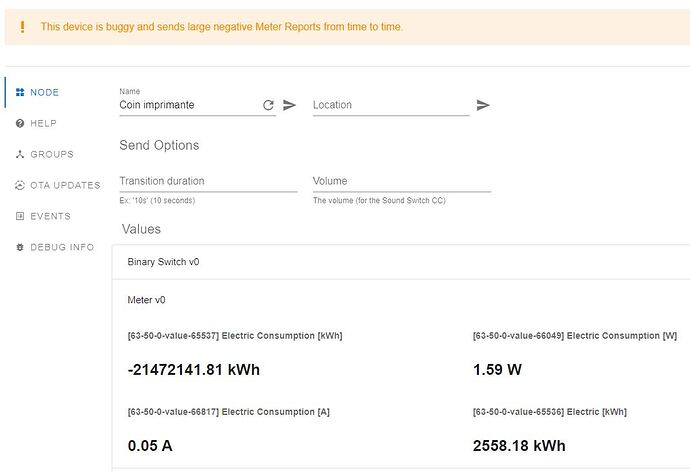Click the buggy device warning message

click(221, 27)
